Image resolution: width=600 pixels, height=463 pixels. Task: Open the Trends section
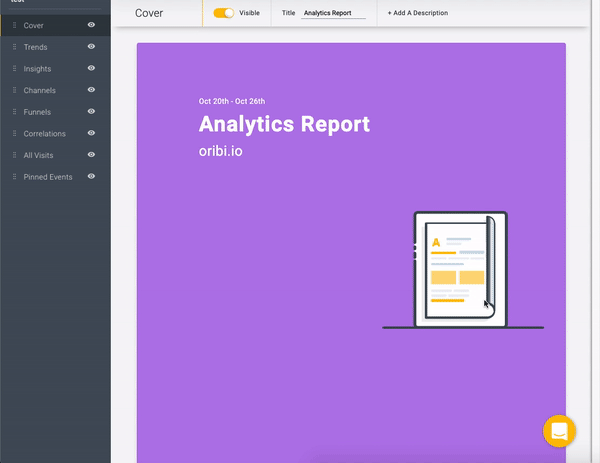click(55, 47)
